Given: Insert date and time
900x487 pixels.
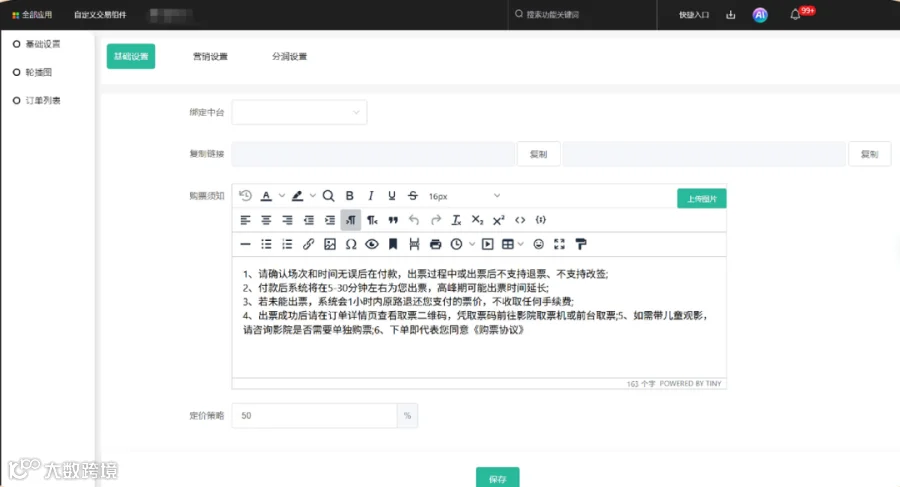Looking at the screenshot, I should point(456,244).
